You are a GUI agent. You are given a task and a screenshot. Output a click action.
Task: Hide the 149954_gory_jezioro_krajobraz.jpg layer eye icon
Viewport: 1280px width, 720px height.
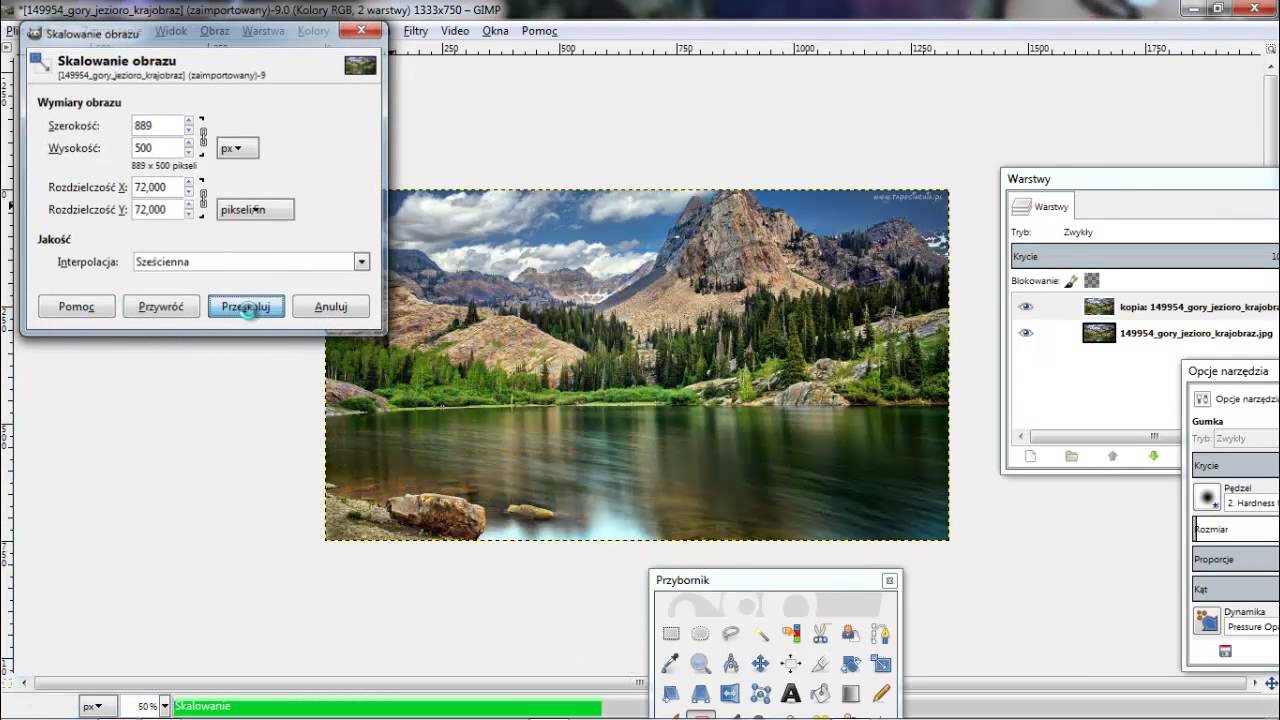pyautogui.click(x=1025, y=333)
